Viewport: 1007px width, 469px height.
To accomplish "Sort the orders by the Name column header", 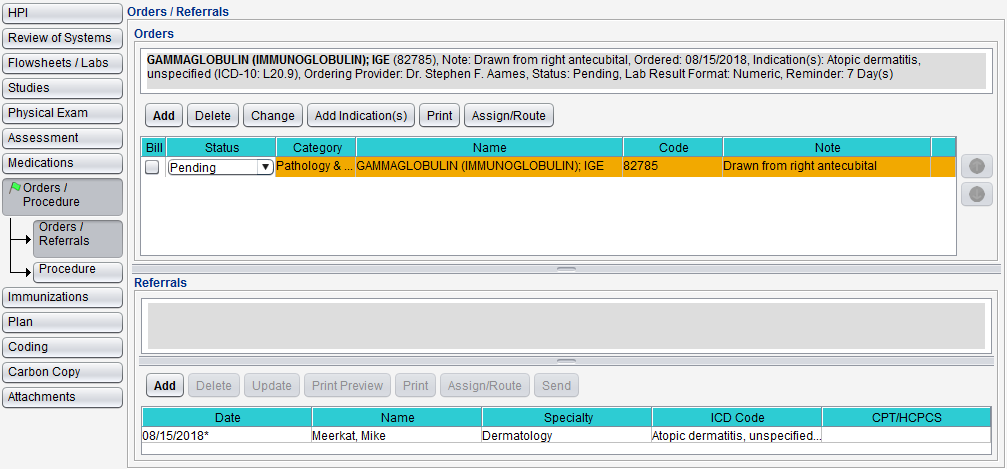I will click(x=489, y=147).
